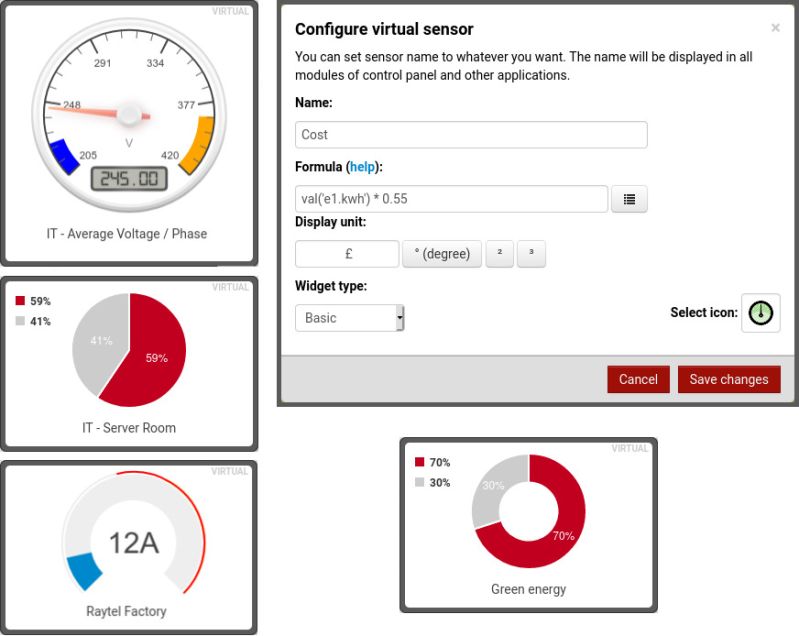Open the Widget type dropdown
This screenshot has height=636, width=799.
(x=350, y=318)
